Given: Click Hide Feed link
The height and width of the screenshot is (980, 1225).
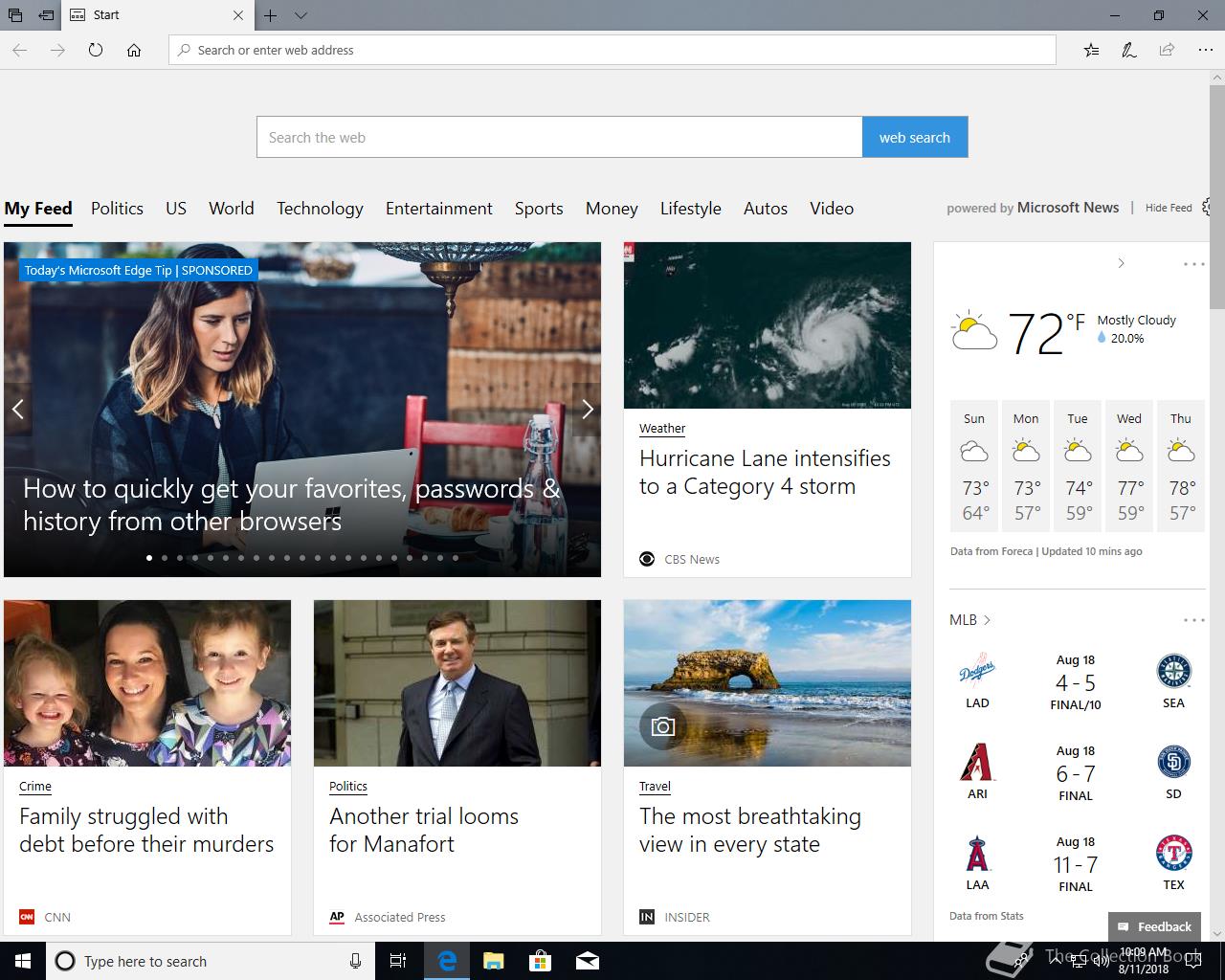Looking at the screenshot, I should point(1169,208).
